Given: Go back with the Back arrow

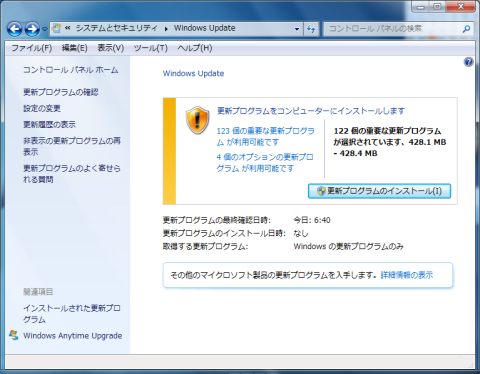Looking at the screenshot, I should [x=15, y=29].
